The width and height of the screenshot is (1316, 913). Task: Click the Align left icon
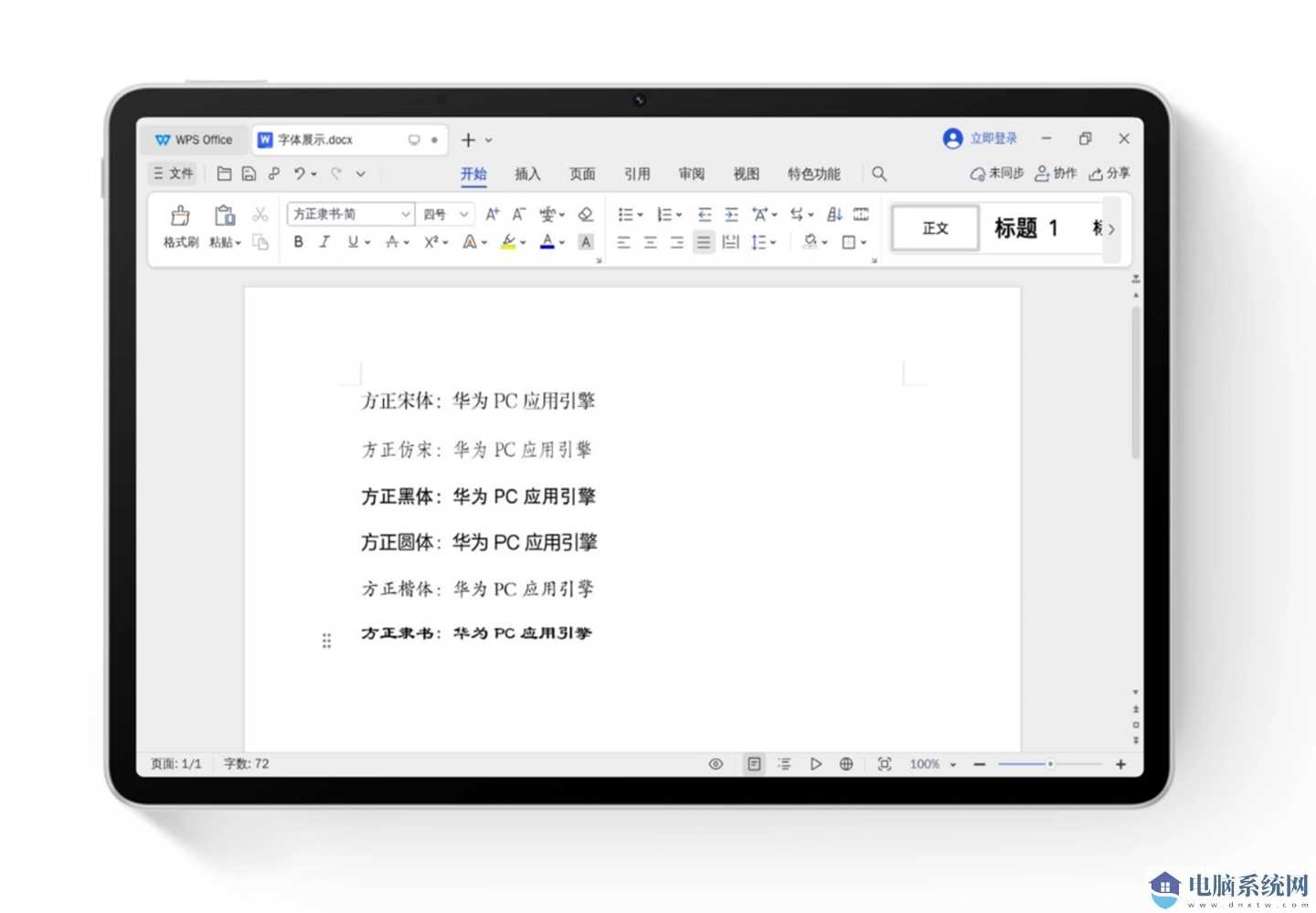click(x=623, y=242)
